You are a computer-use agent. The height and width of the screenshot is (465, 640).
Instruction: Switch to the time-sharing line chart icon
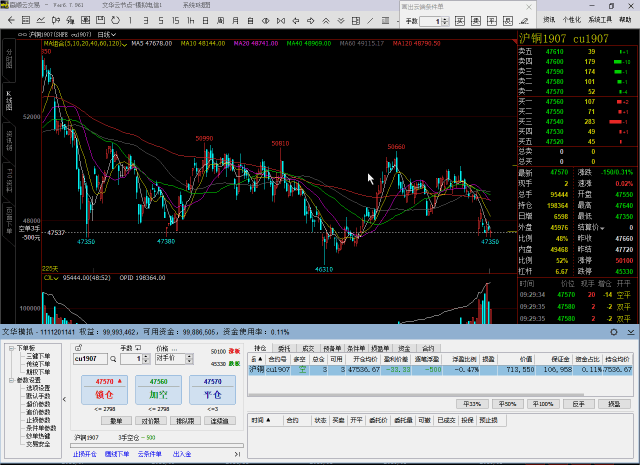click(41, 20)
